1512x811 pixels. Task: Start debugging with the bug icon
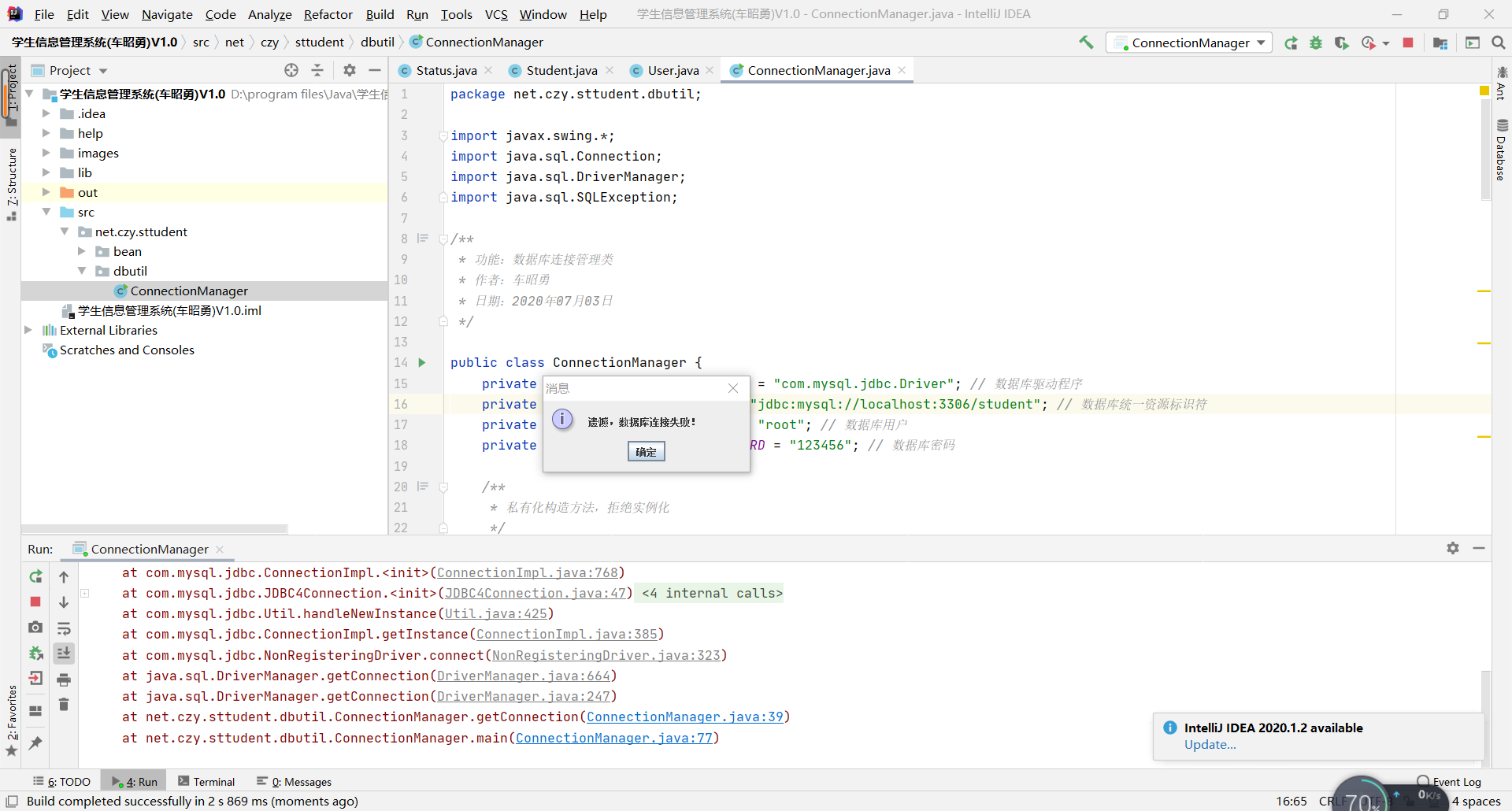[1316, 43]
